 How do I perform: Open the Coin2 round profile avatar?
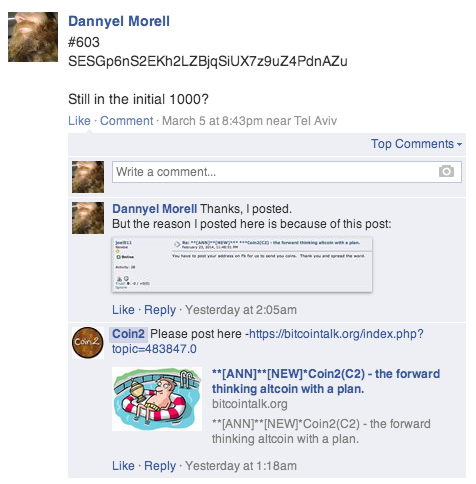(88, 342)
